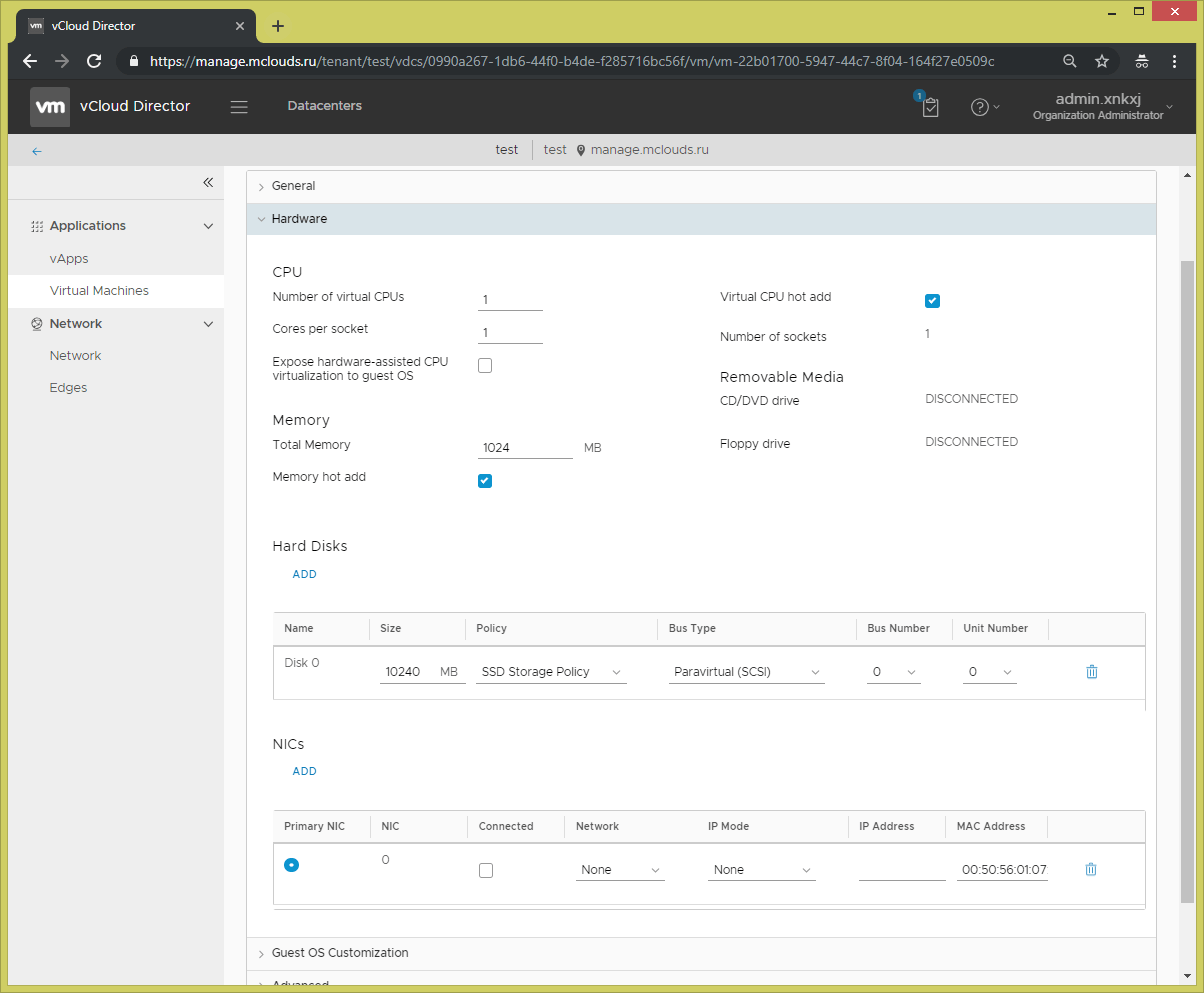Collapse the sidebar with the double chevron

pos(208,182)
